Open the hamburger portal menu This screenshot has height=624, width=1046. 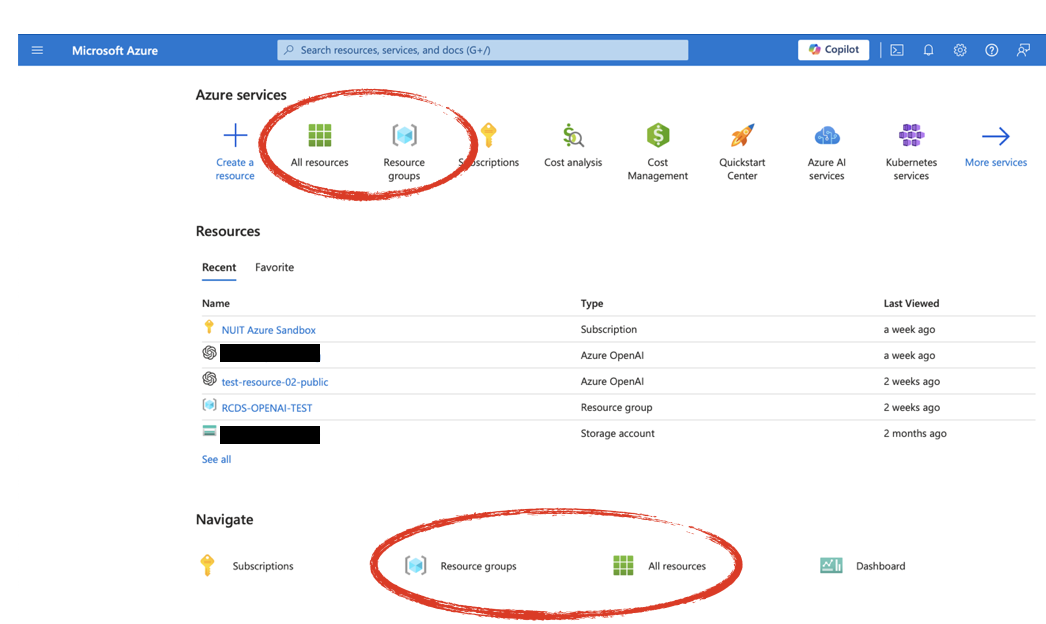click(38, 50)
